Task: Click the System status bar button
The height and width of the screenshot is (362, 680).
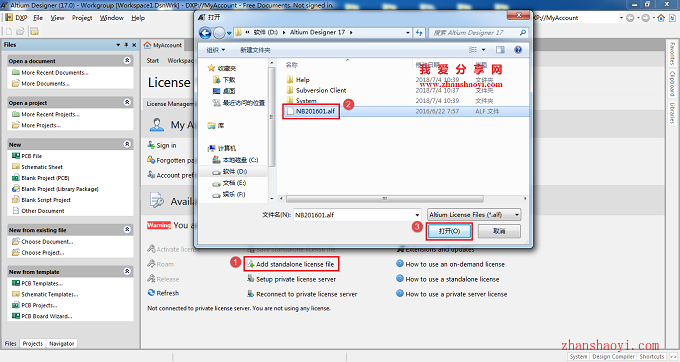Action: click(x=578, y=356)
